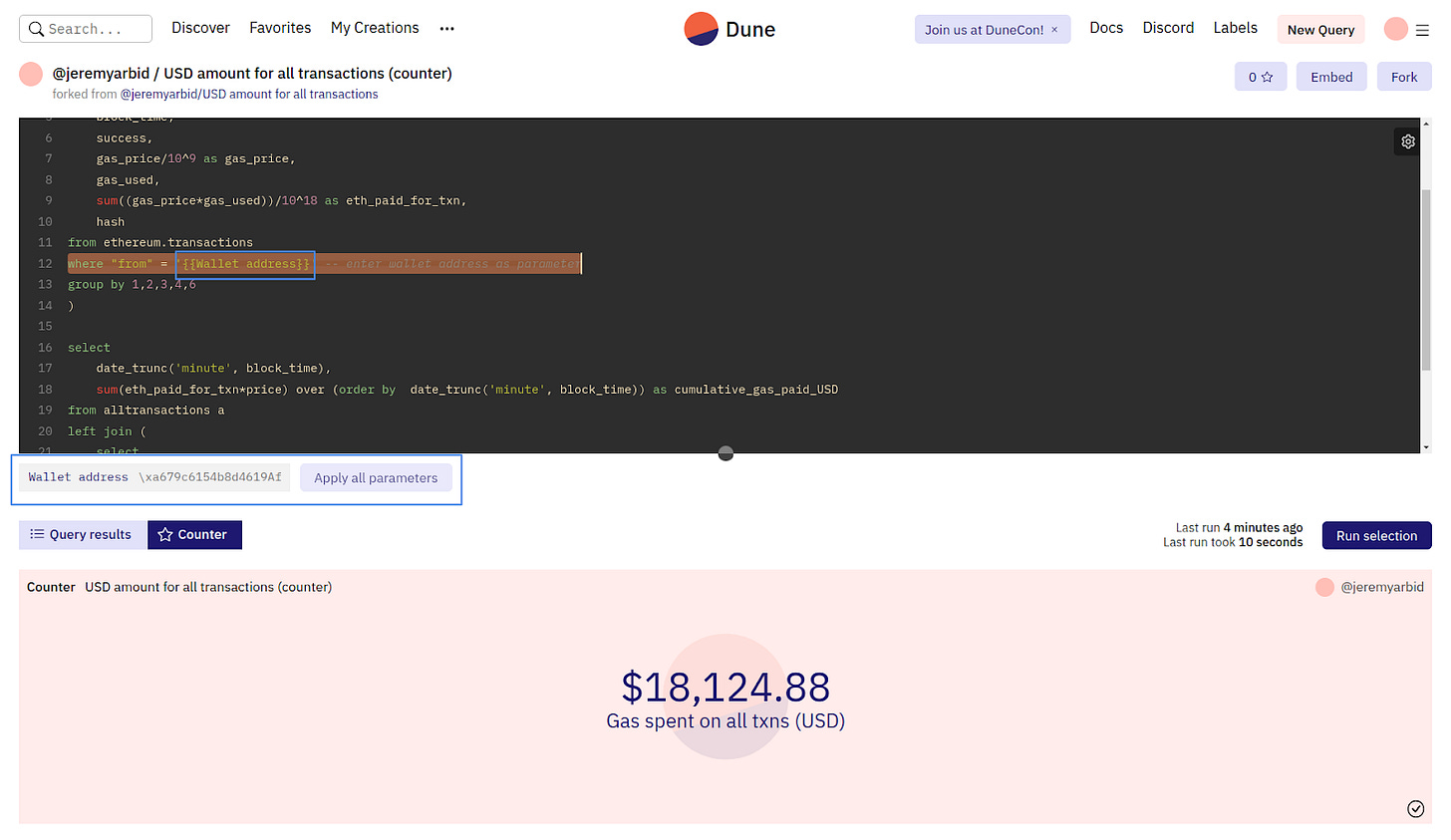The height and width of the screenshot is (840, 1451).
Task: Click Run selection button
Action: 1376,536
